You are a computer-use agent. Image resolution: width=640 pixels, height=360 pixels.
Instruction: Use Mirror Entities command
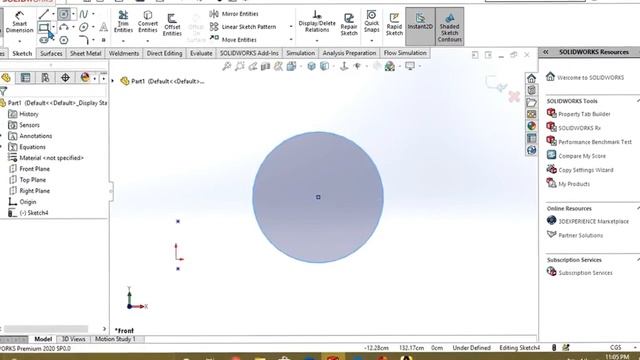click(x=234, y=14)
